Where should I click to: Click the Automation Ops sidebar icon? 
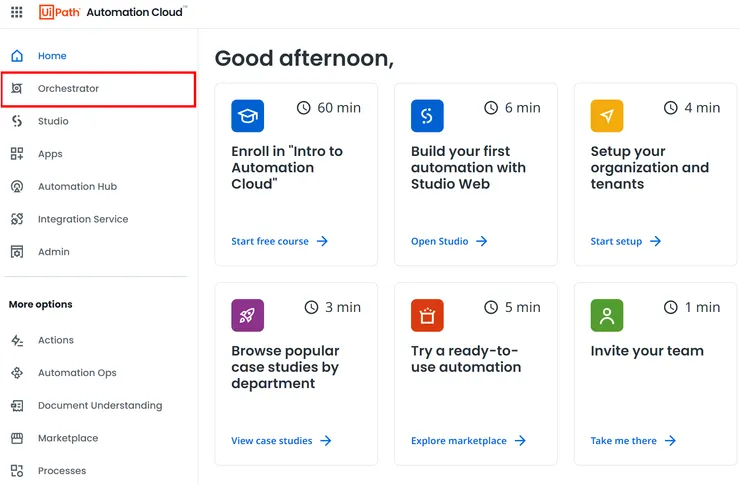[x=17, y=373]
